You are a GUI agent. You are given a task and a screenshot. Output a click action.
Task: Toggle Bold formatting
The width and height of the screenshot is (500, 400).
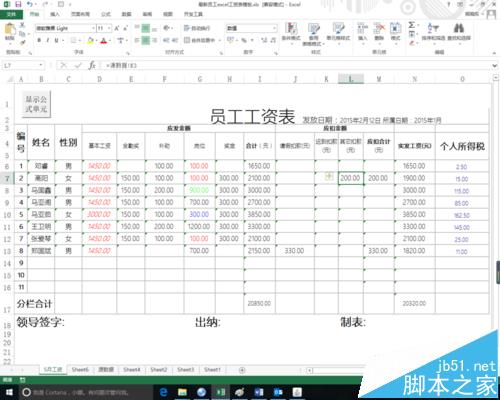(39, 40)
